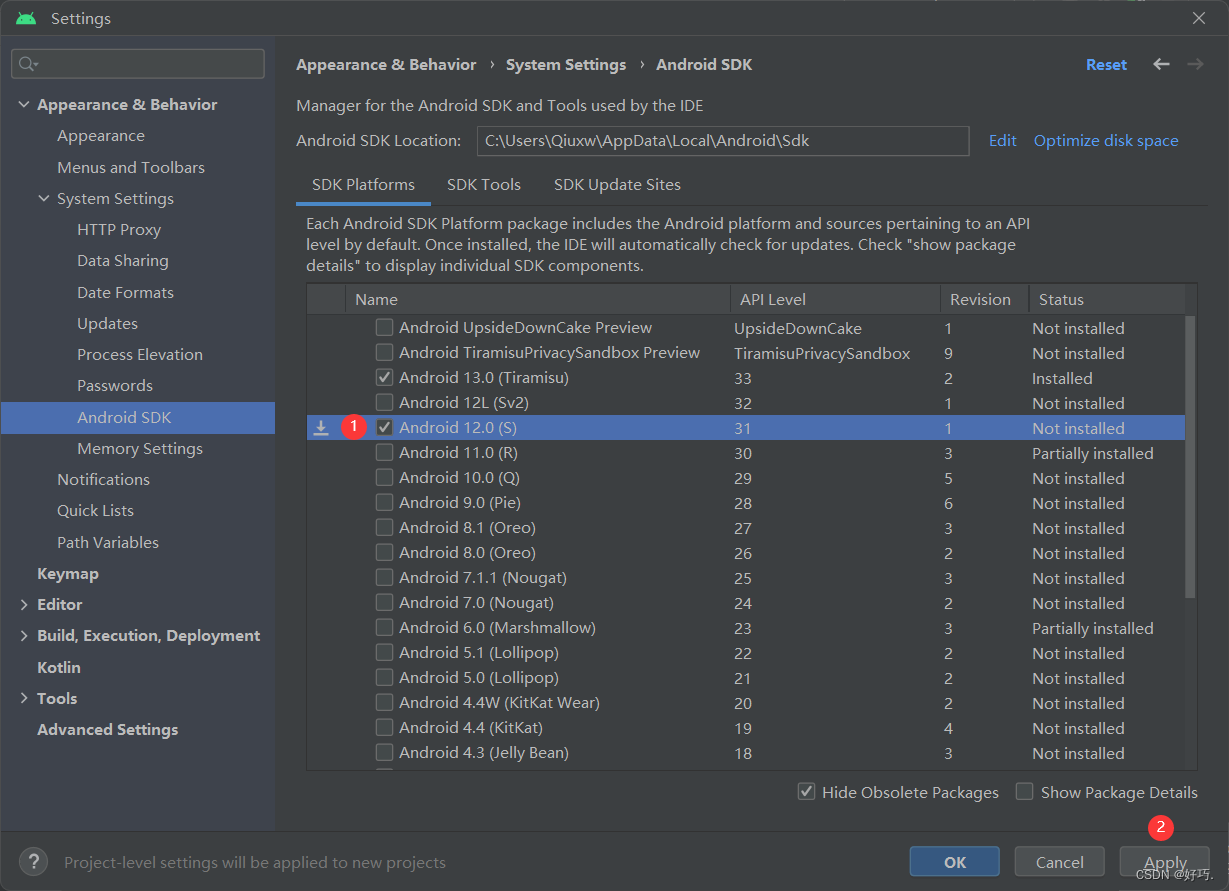1229x891 pixels.
Task: Click Edit link for SDK location
Action: click(1002, 141)
